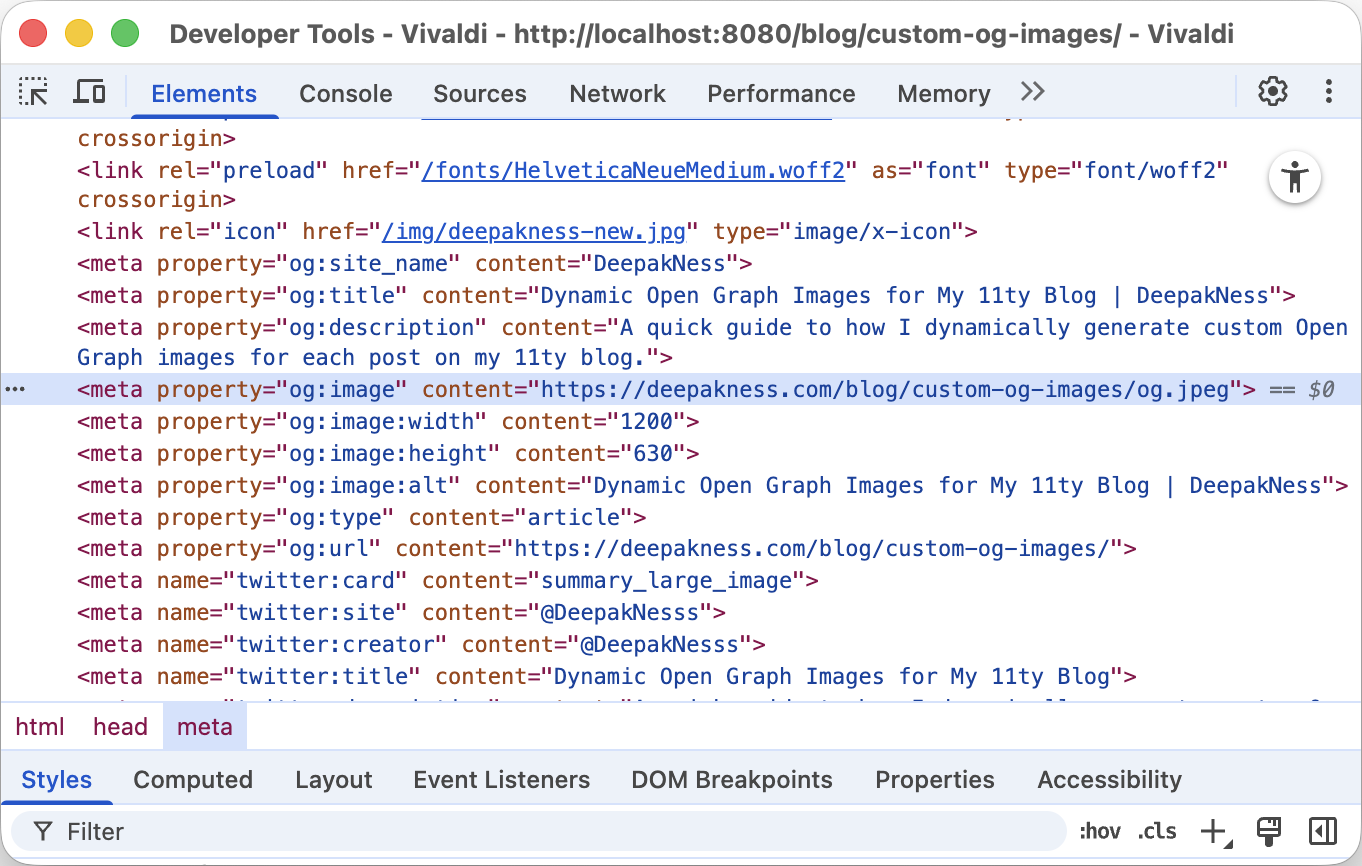1362x866 pixels.
Task: Toggle the :hov pseudo-class state panel
Action: [x=1100, y=831]
